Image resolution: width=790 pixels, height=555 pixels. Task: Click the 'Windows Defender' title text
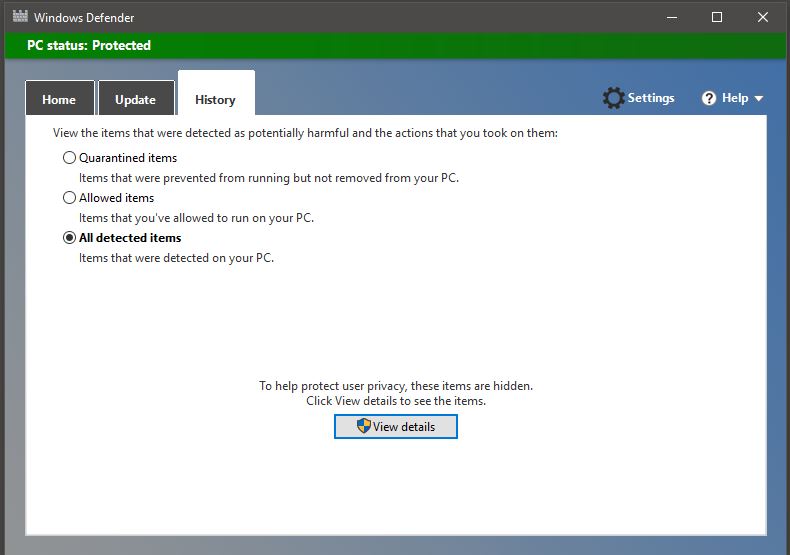click(x=84, y=18)
